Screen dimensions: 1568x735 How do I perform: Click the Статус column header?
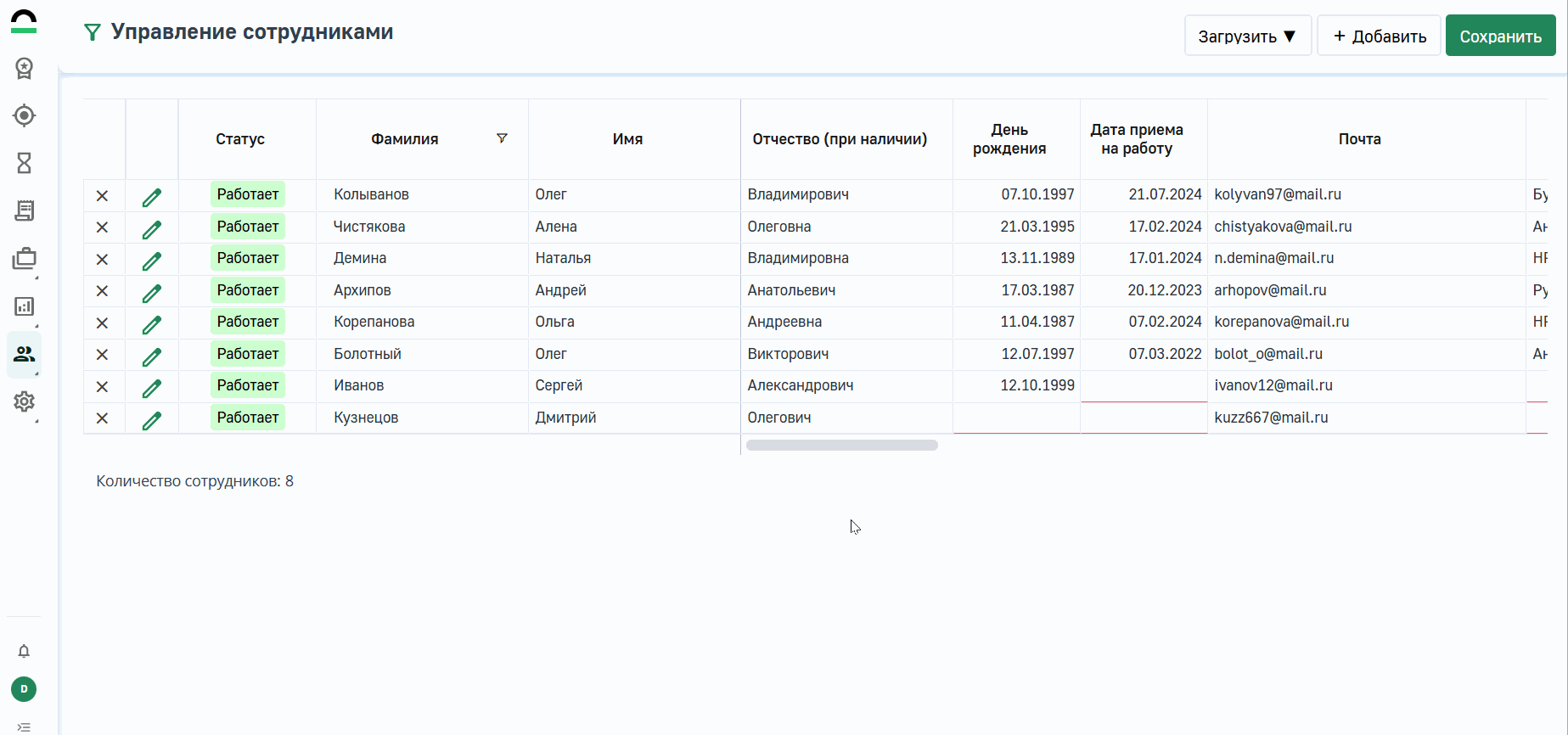pos(240,139)
